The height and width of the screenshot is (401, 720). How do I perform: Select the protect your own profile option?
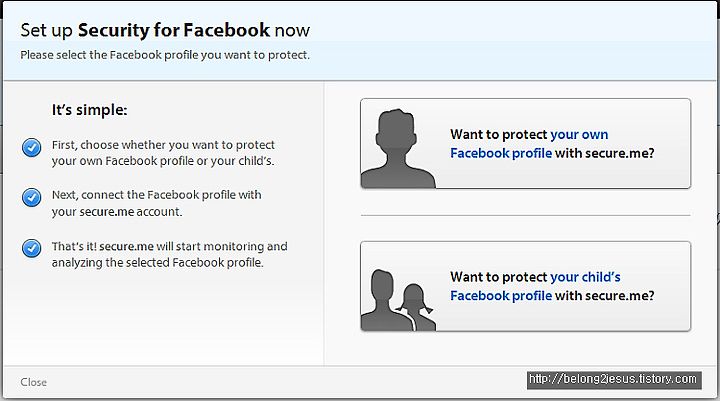coord(525,143)
